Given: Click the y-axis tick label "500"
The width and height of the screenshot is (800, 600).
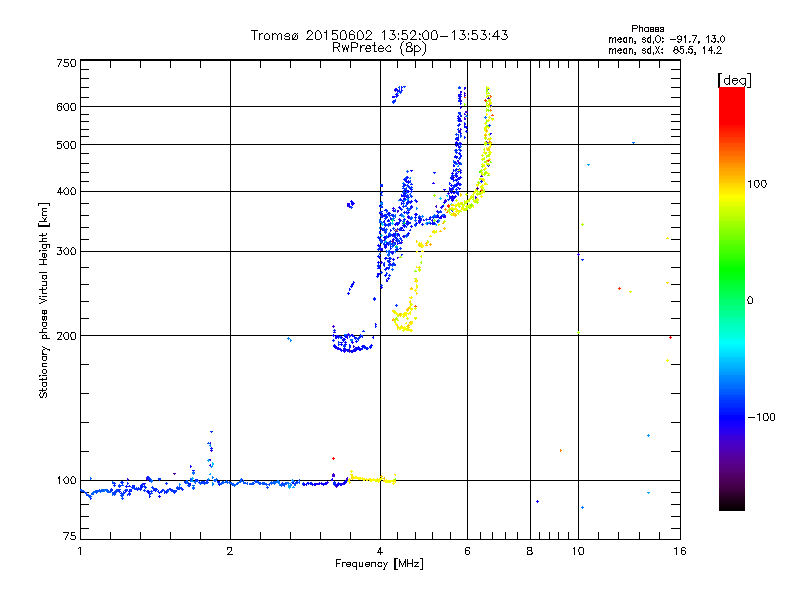Looking at the screenshot, I should (66, 145).
